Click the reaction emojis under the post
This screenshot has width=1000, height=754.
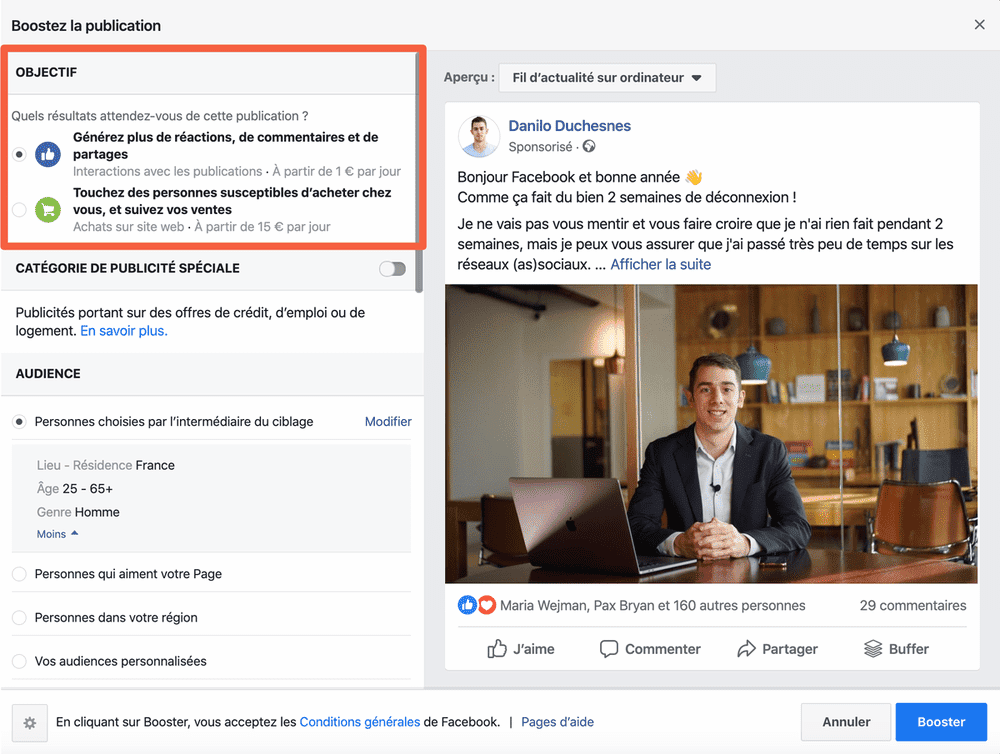pos(477,605)
